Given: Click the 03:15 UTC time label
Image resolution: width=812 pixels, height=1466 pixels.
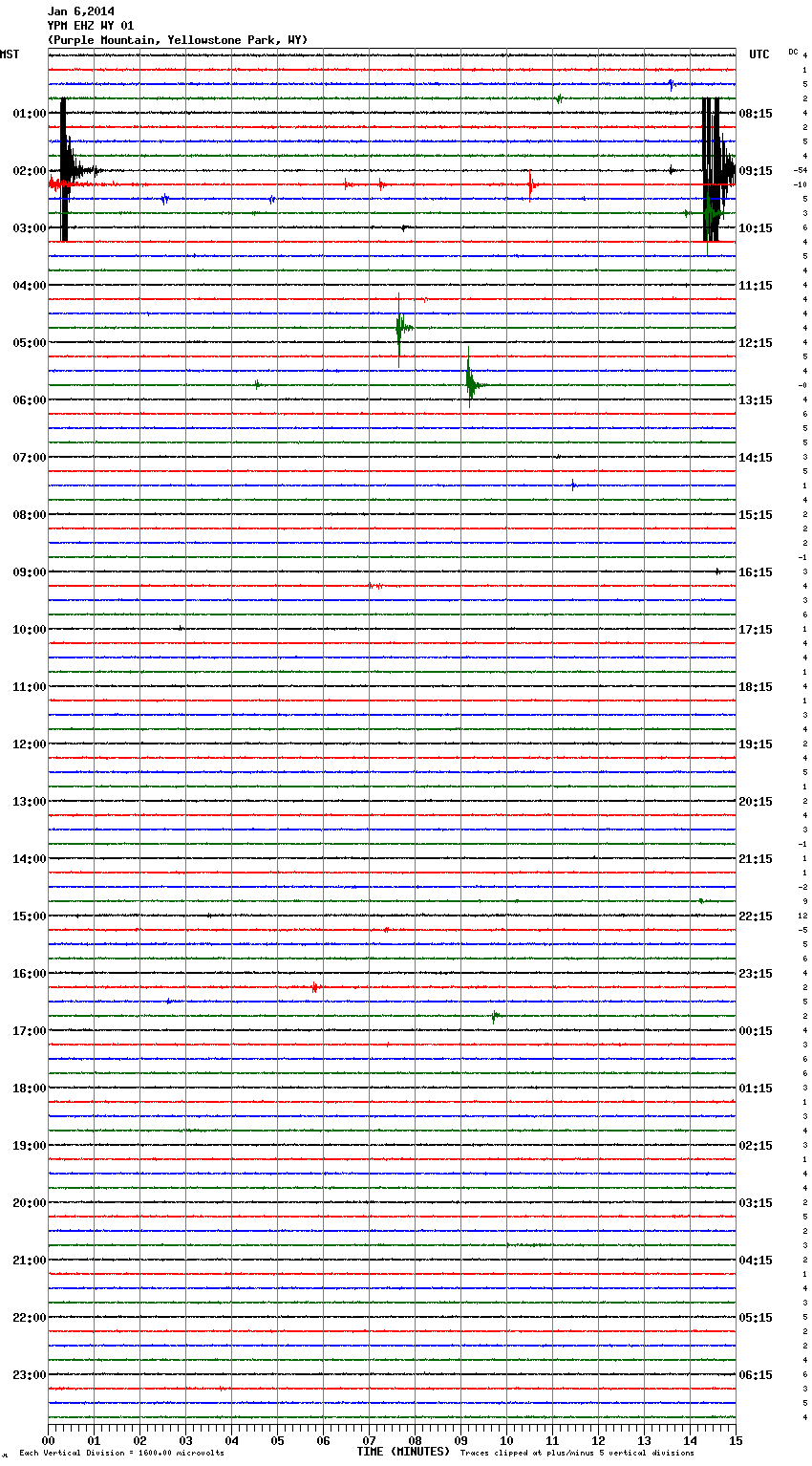Looking at the screenshot, I should click(756, 1203).
